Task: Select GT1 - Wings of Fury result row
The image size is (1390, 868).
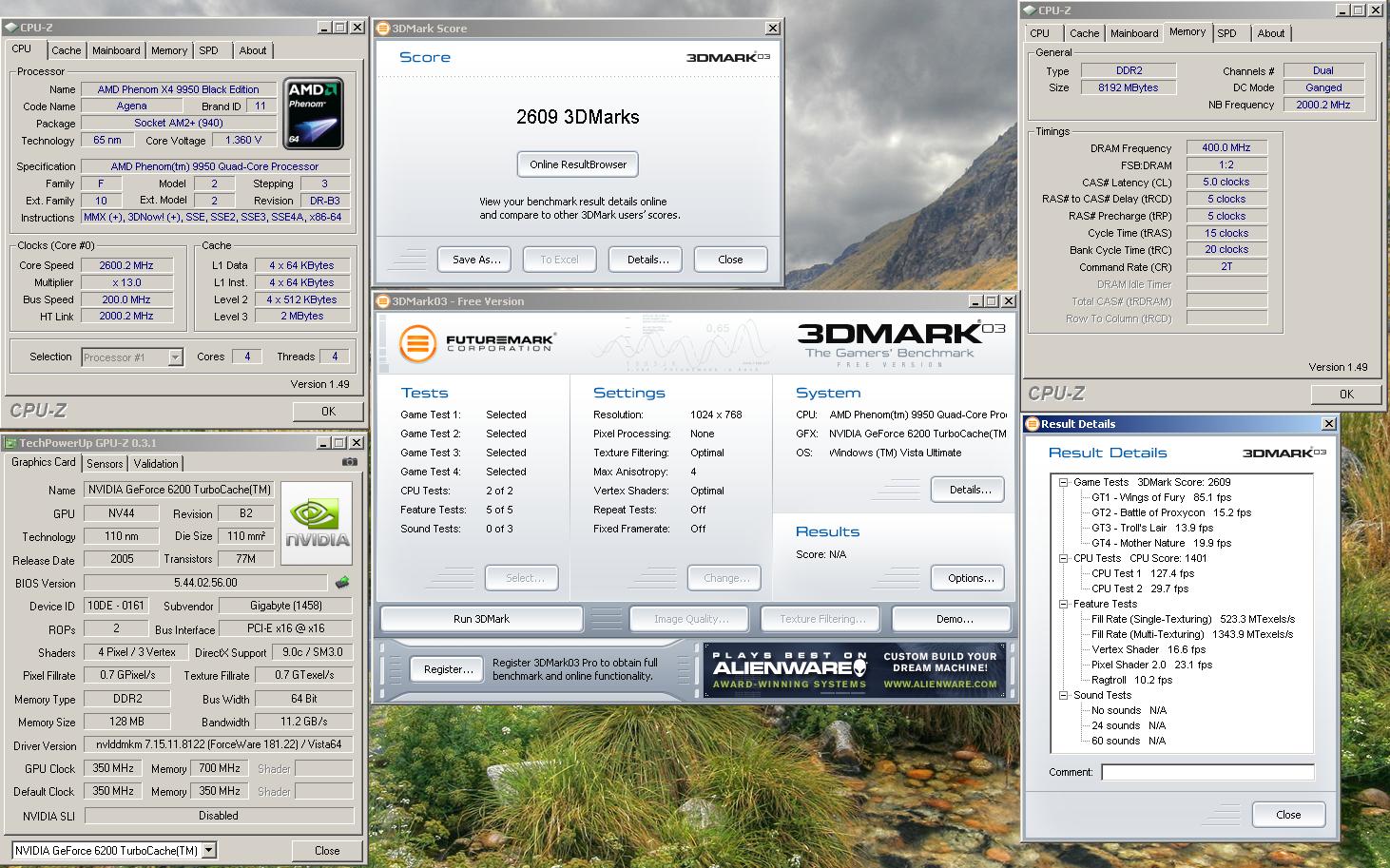Action: pyautogui.click(x=1161, y=497)
